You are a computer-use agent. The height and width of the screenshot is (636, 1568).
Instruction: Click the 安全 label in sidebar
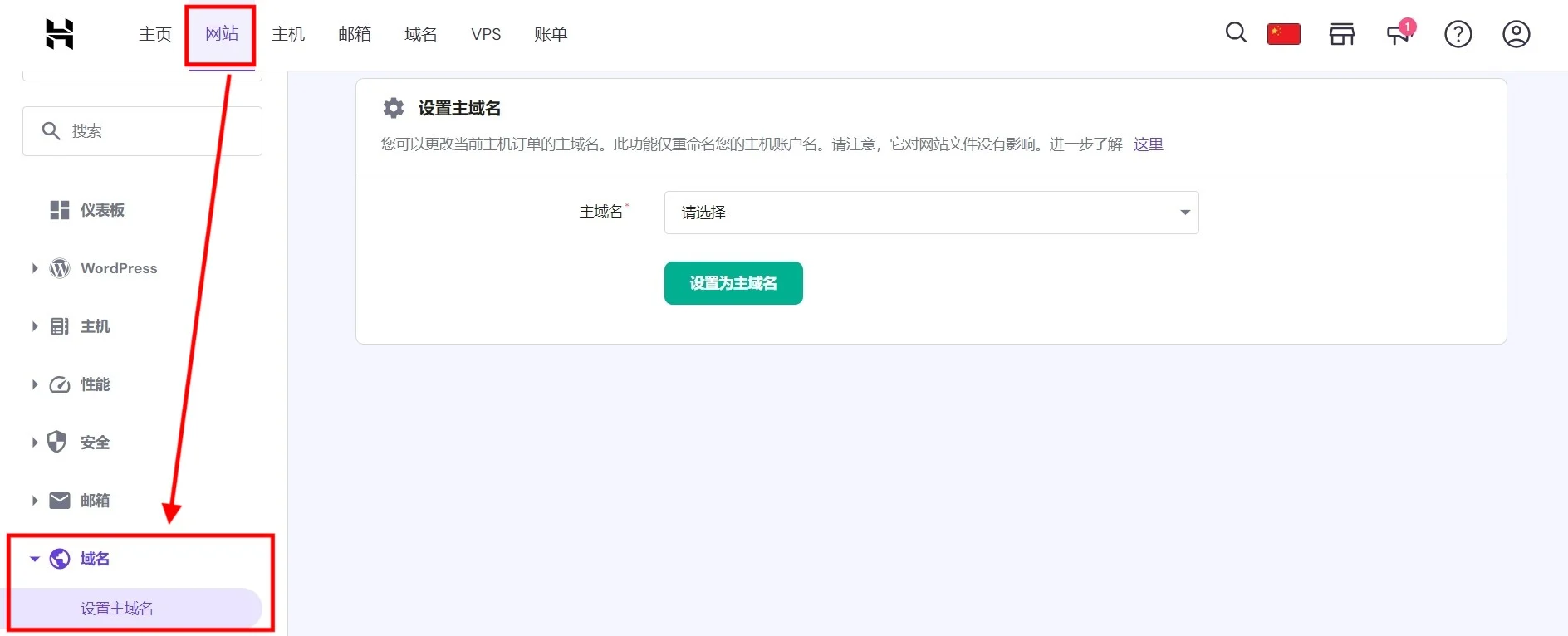[96, 443]
